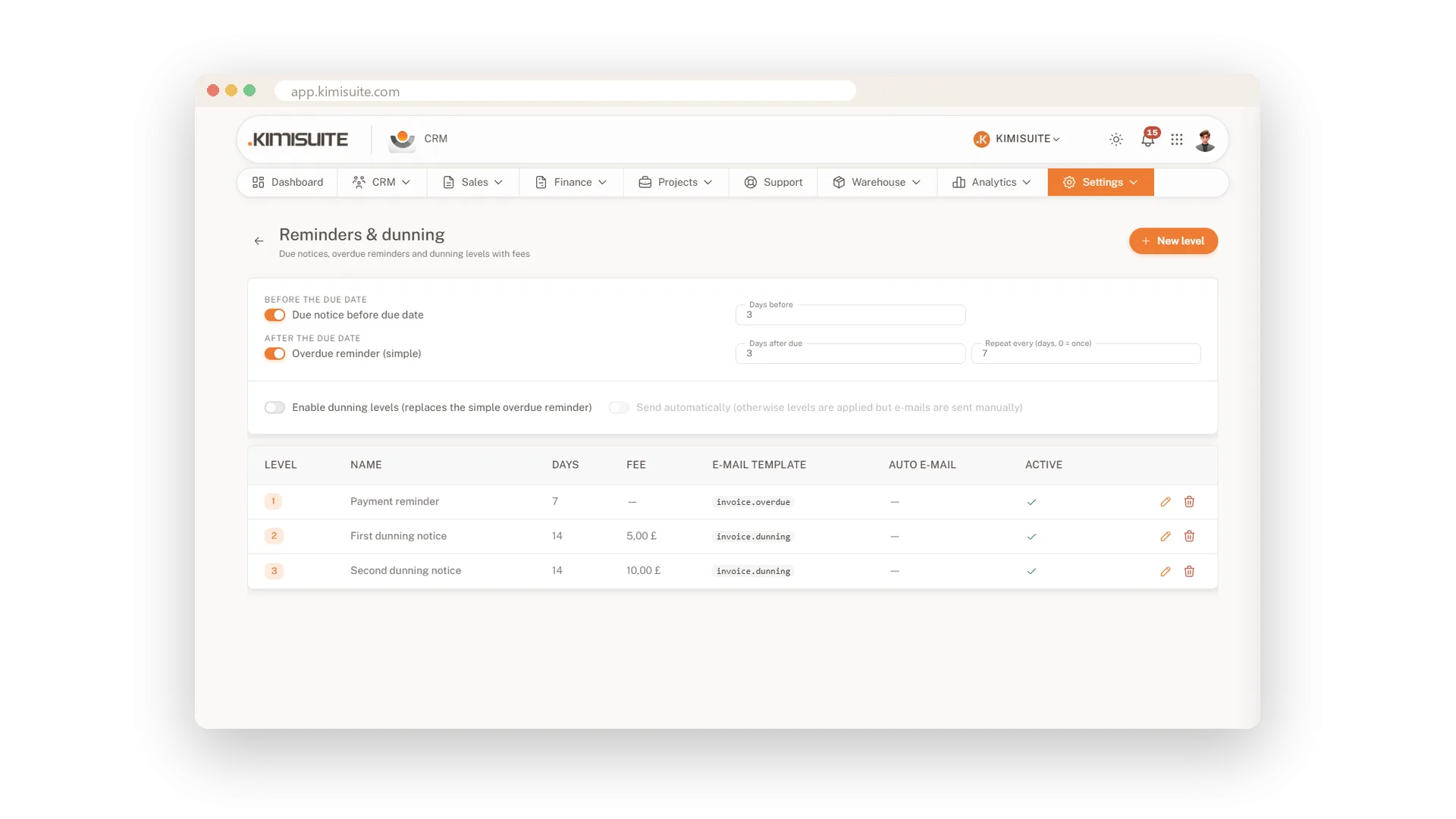Click the Days before input field

click(850, 315)
